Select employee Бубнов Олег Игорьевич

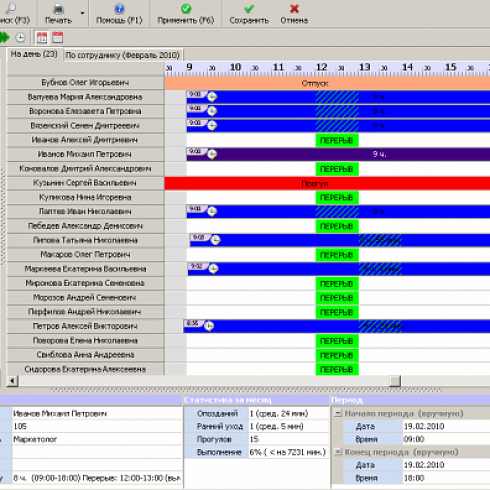(85, 83)
